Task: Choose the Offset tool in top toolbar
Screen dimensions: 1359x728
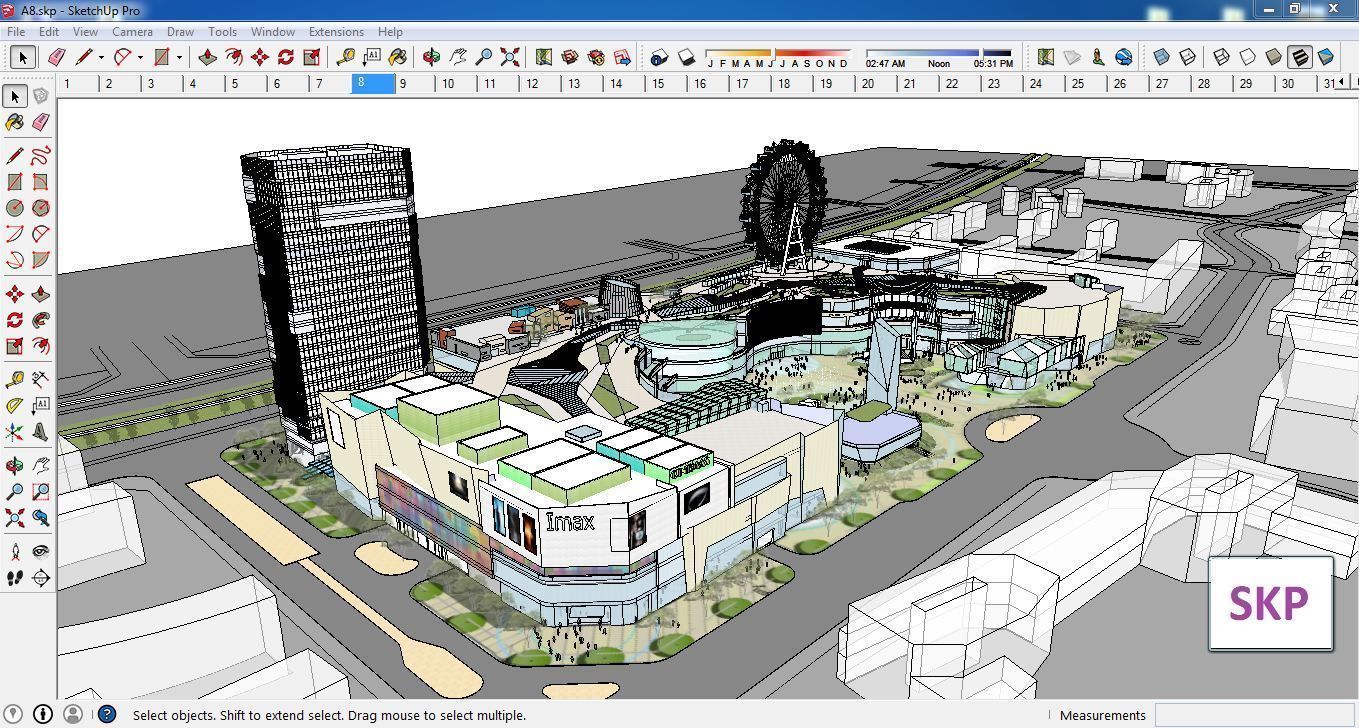Action: 233,58
